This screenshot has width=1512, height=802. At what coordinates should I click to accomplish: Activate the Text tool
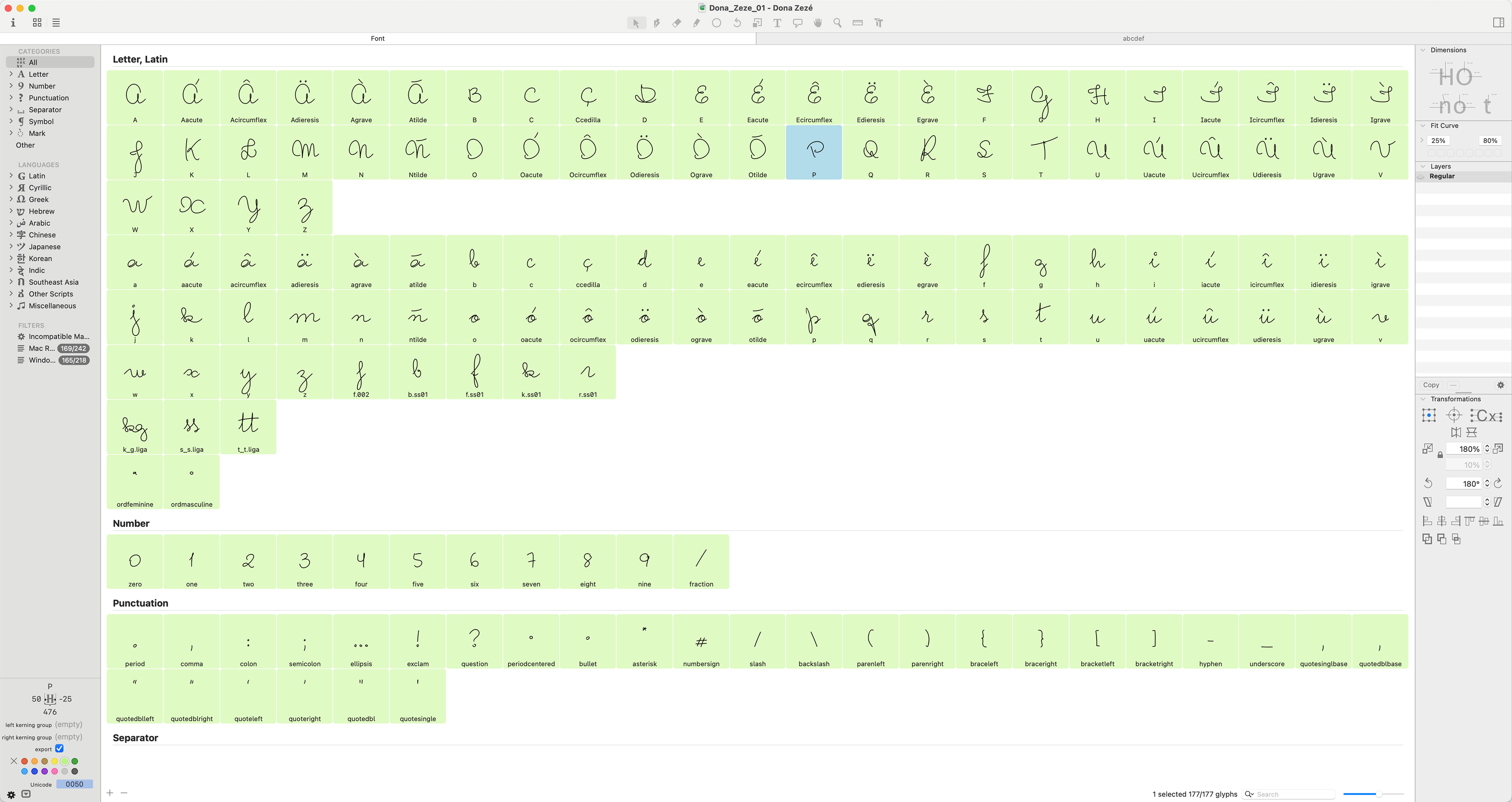click(777, 23)
